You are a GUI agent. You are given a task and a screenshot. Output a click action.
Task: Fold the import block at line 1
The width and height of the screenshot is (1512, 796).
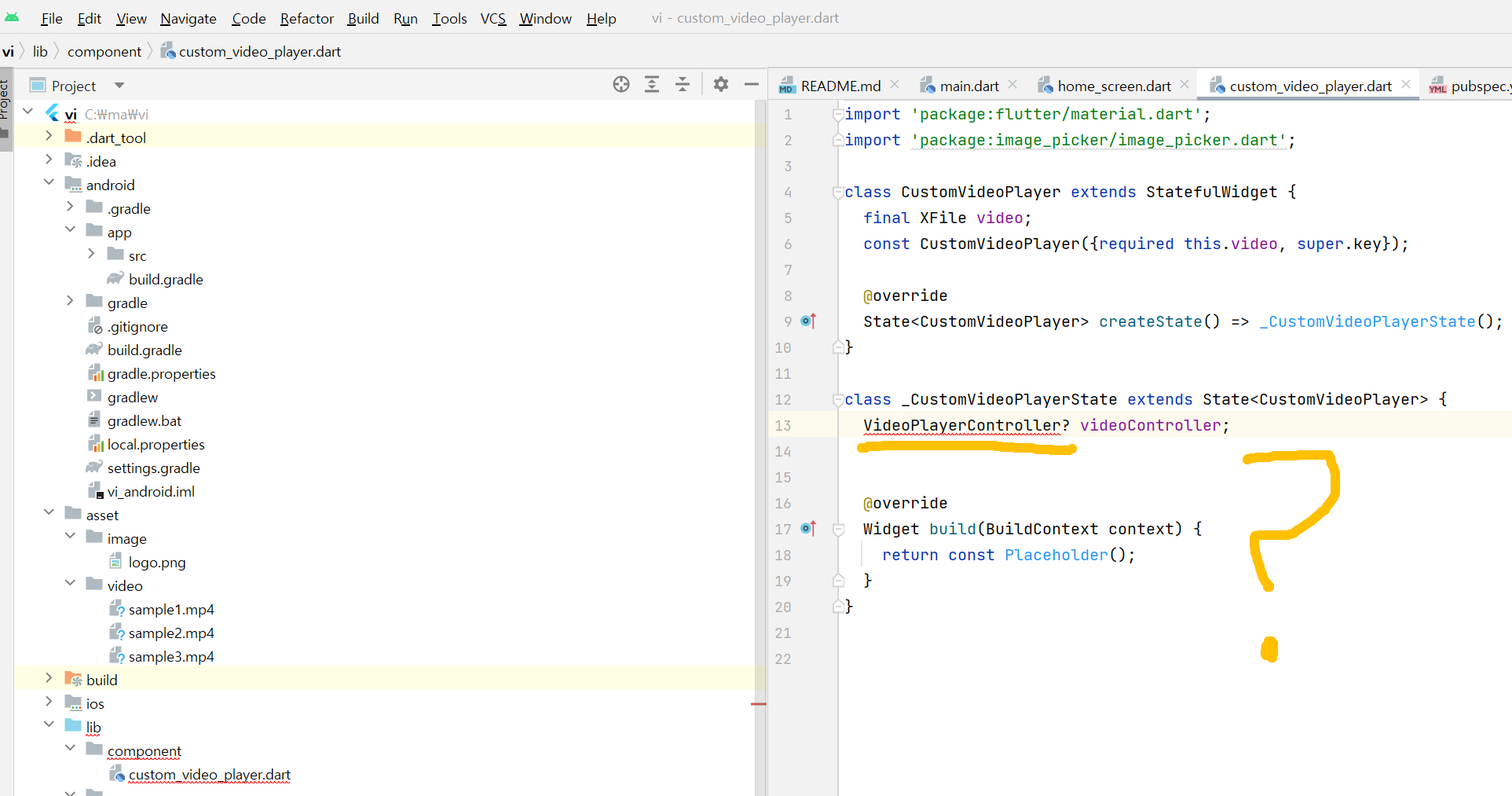click(x=838, y=114)
